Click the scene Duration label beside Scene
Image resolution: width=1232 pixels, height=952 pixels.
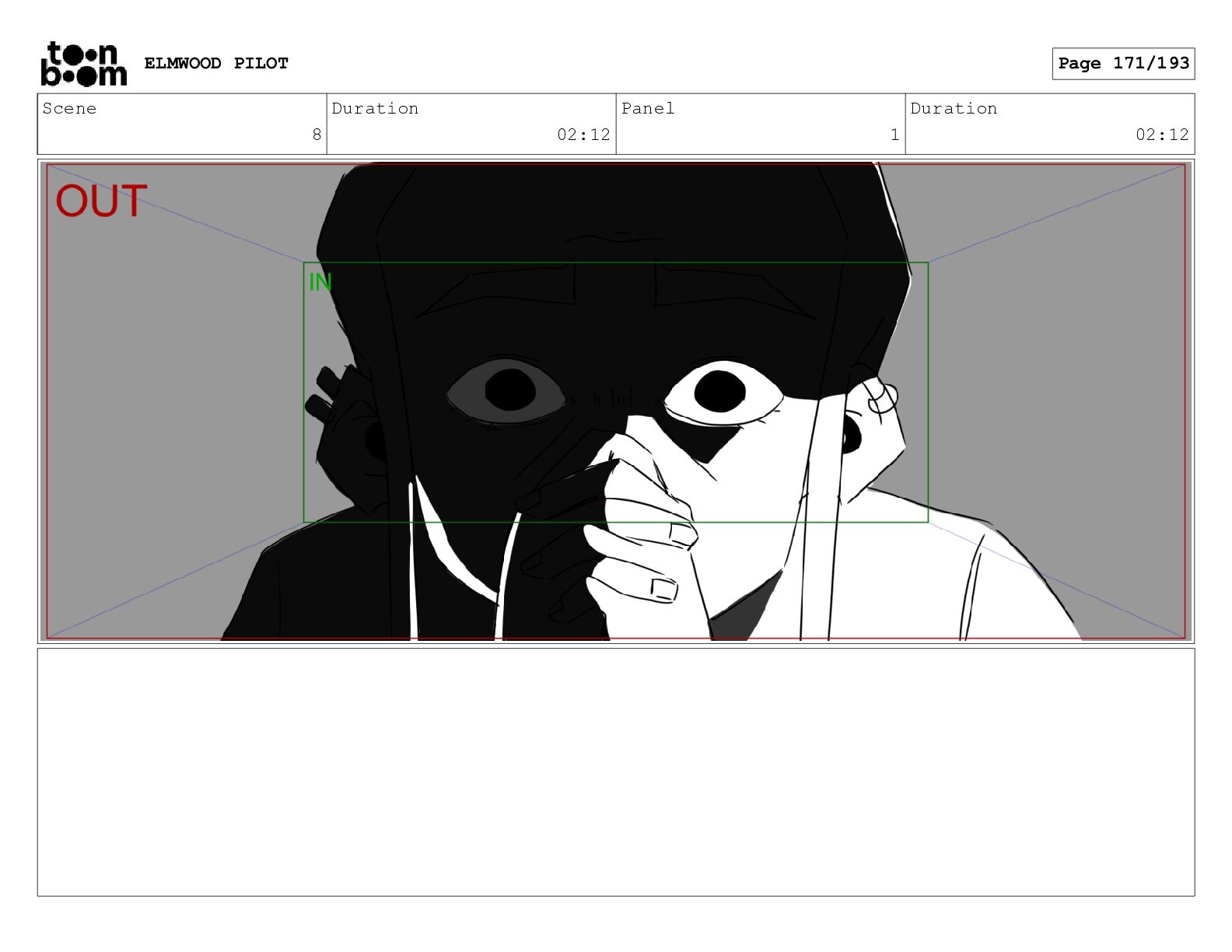point(375,108)
